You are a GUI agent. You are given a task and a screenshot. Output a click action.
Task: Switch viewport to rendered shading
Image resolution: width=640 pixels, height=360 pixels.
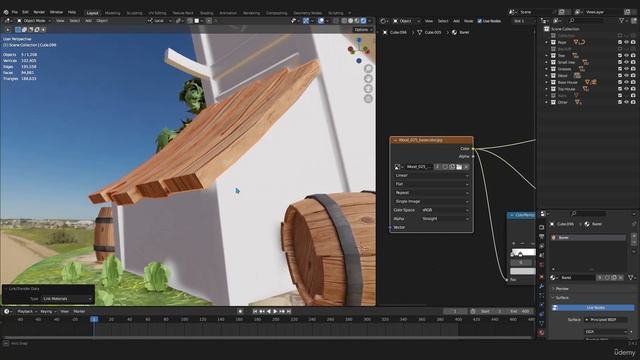(363, 21)
